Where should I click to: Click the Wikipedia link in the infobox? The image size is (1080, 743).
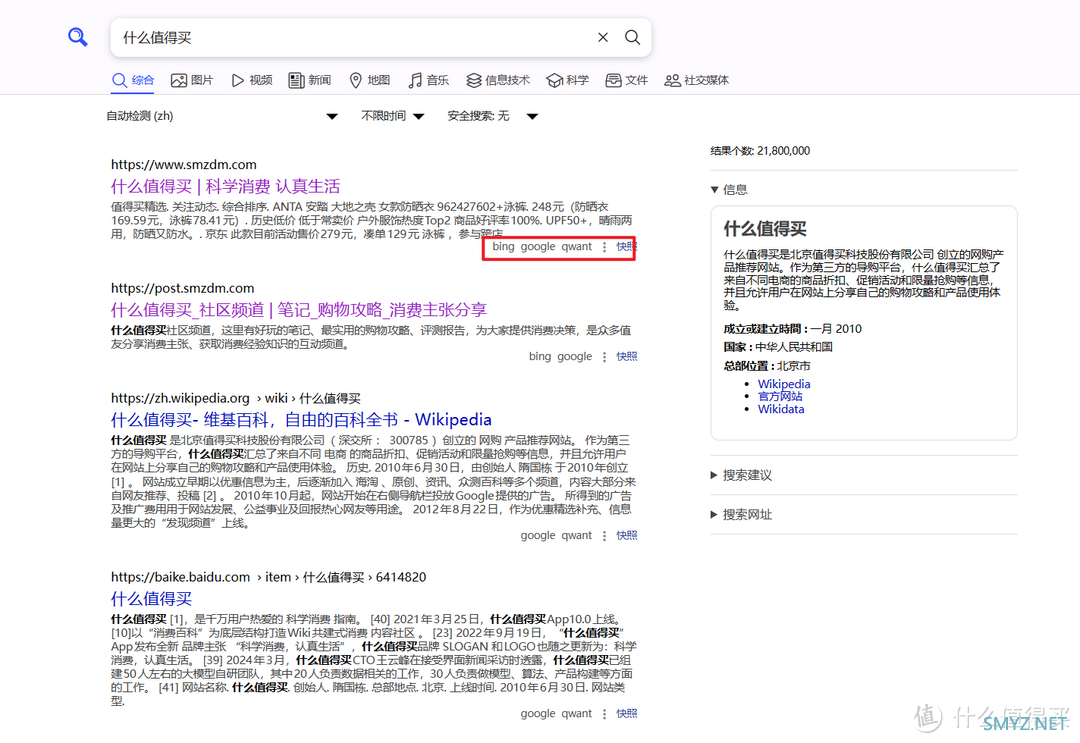[784, 384]
